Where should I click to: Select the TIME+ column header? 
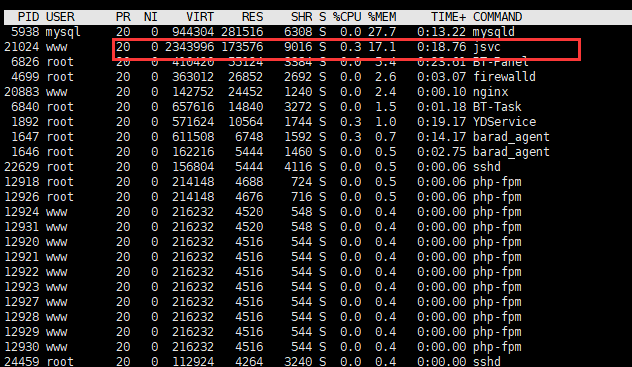(448, 17)
